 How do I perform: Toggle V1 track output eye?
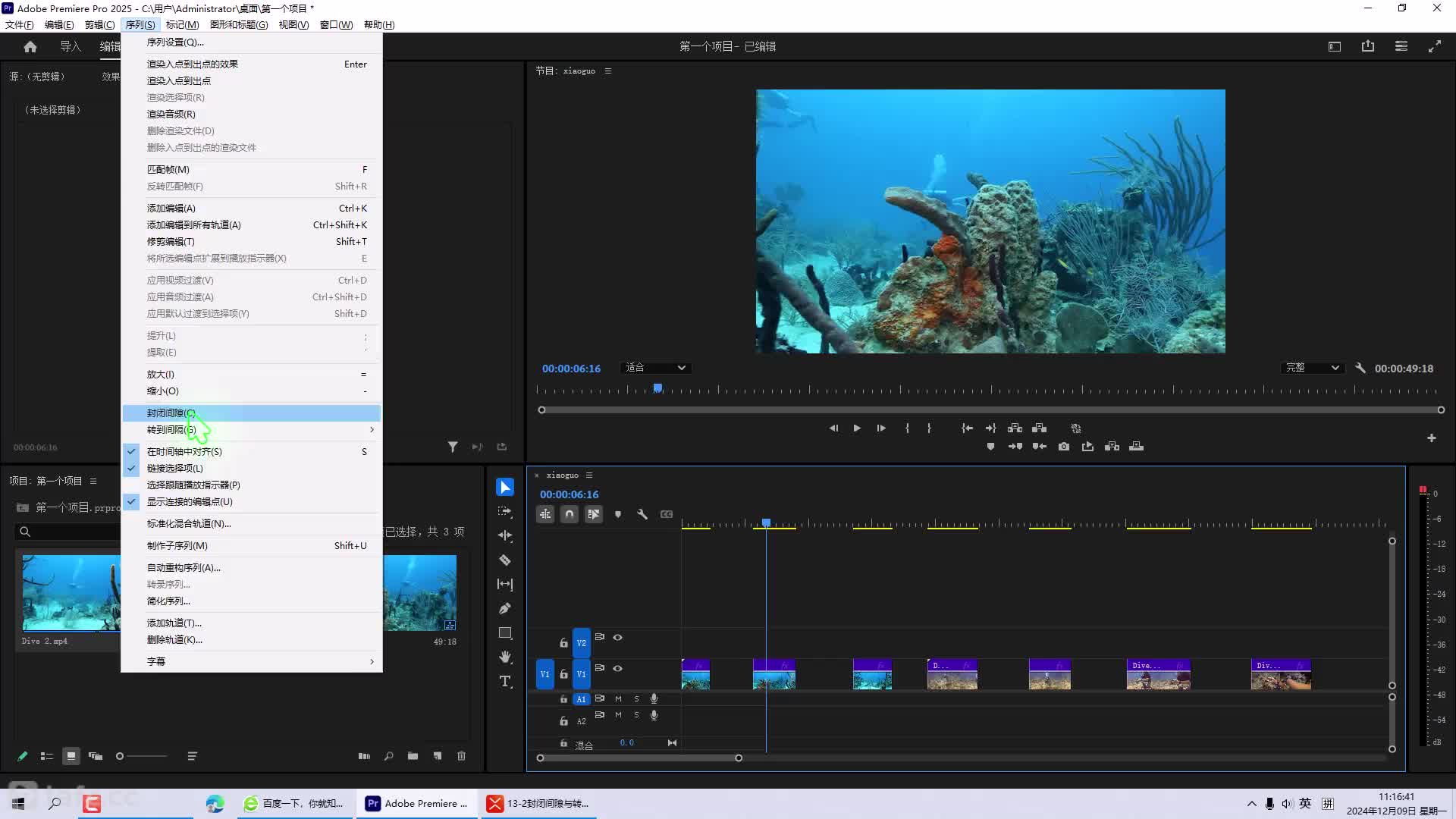point(618,668)
